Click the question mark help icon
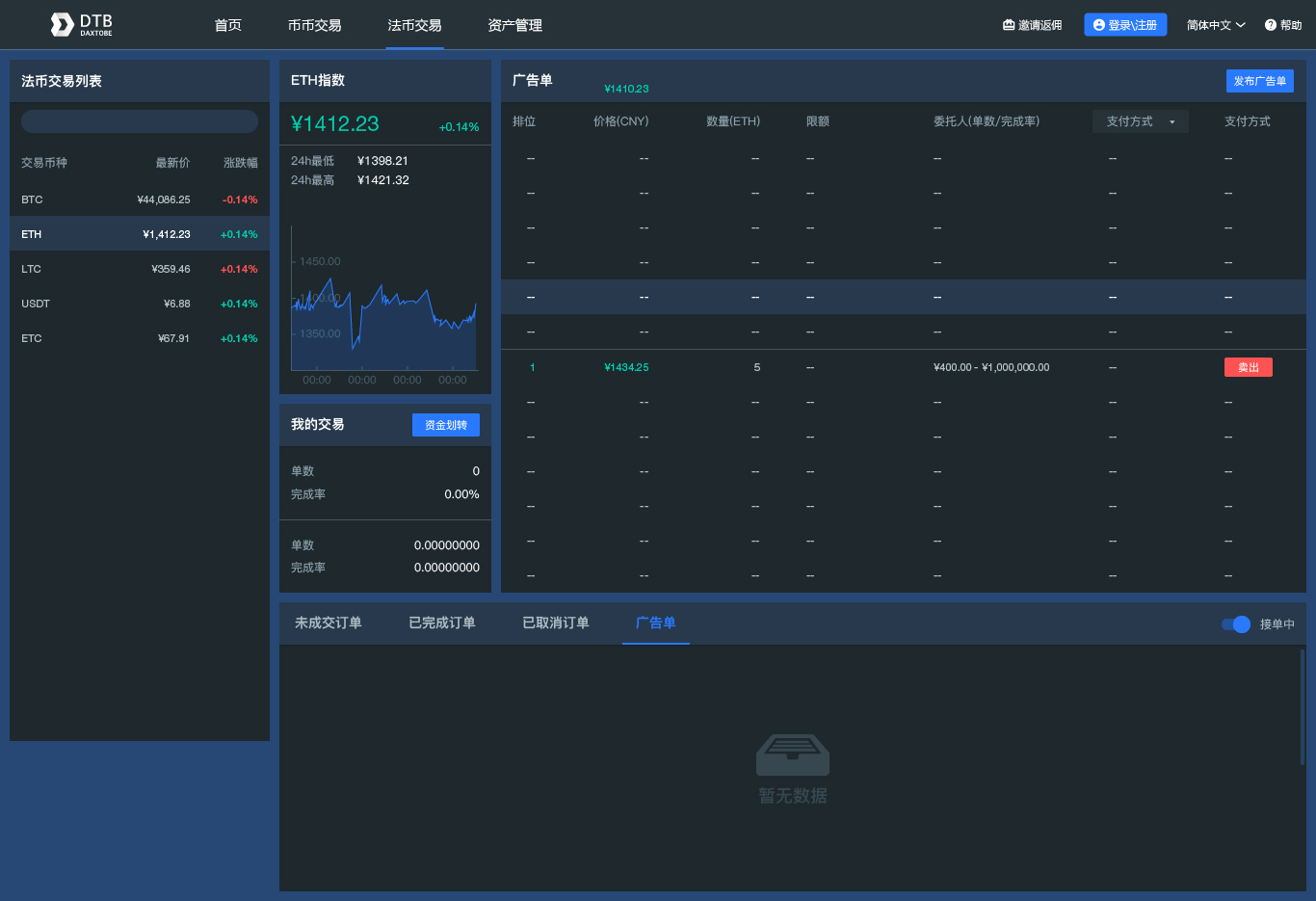 (x=1271, y=25)
